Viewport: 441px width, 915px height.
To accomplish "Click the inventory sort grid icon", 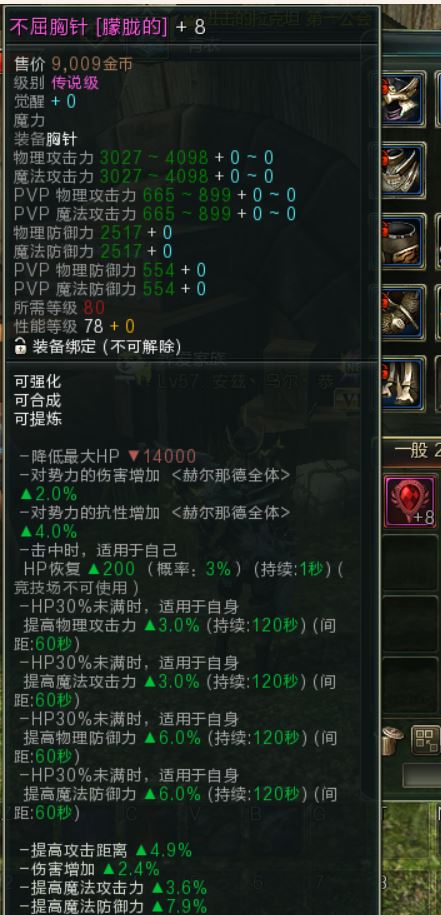I will [425, 740].
